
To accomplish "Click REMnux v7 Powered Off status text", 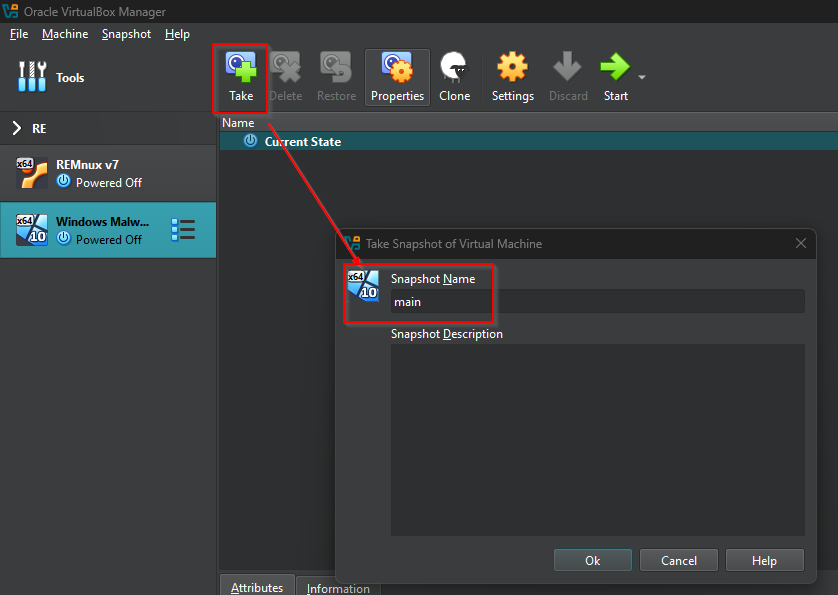I will point(108,183).
